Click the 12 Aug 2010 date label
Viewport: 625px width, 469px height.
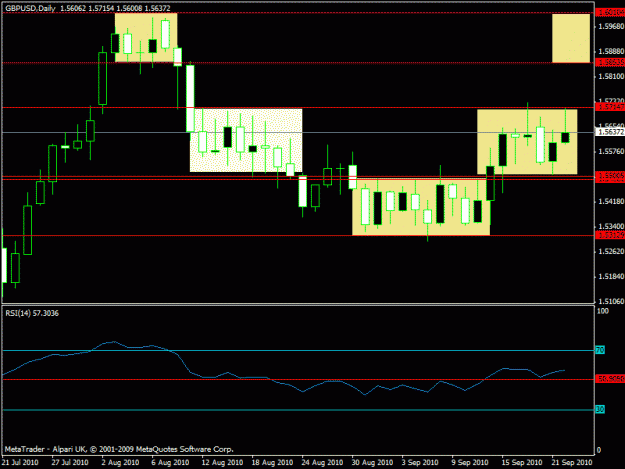(x=222, y=462)
